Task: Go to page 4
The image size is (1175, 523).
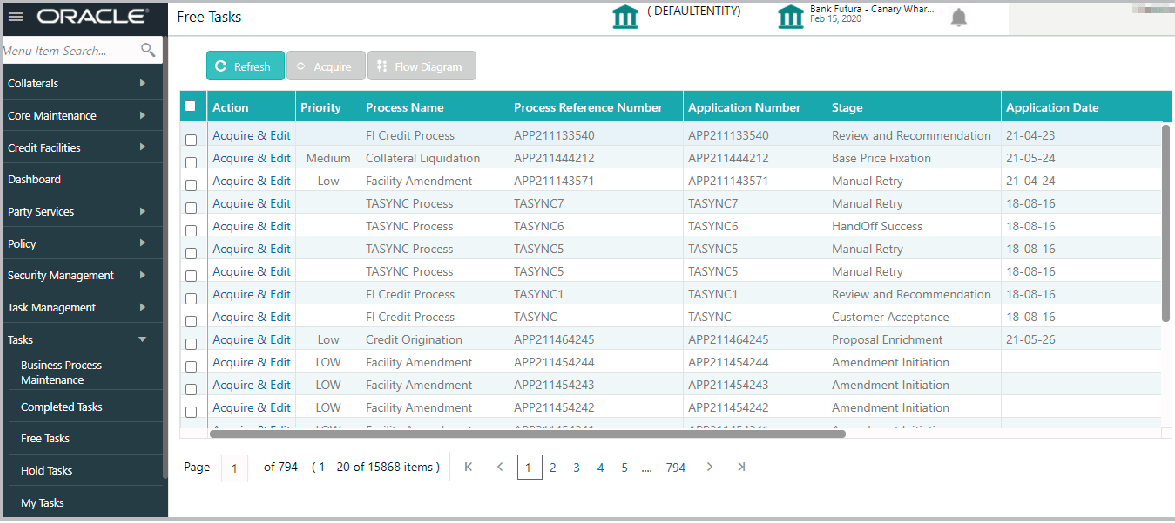Action: coord(600,467)
